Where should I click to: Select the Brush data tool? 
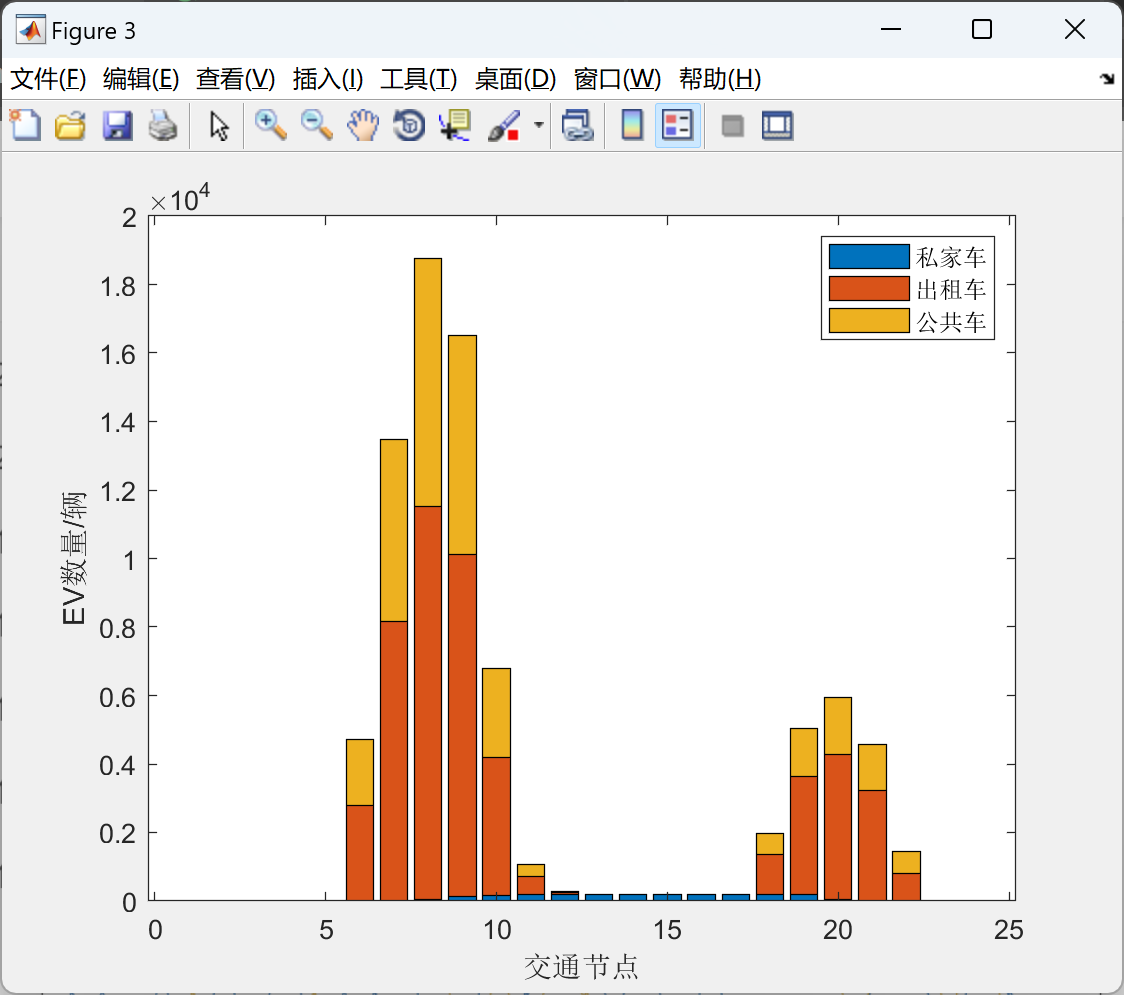[504, 125]
